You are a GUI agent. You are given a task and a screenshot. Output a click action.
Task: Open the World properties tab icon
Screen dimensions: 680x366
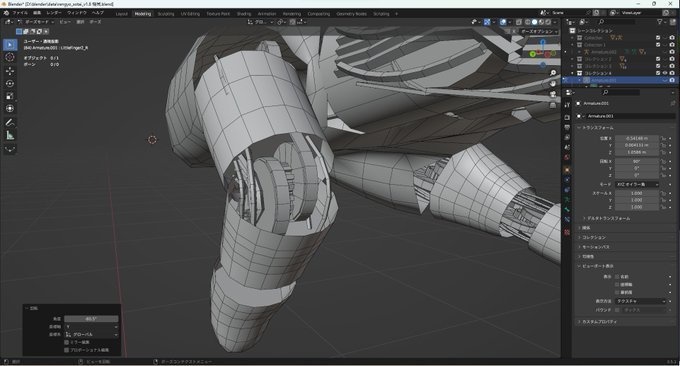[x=567, y=157]
